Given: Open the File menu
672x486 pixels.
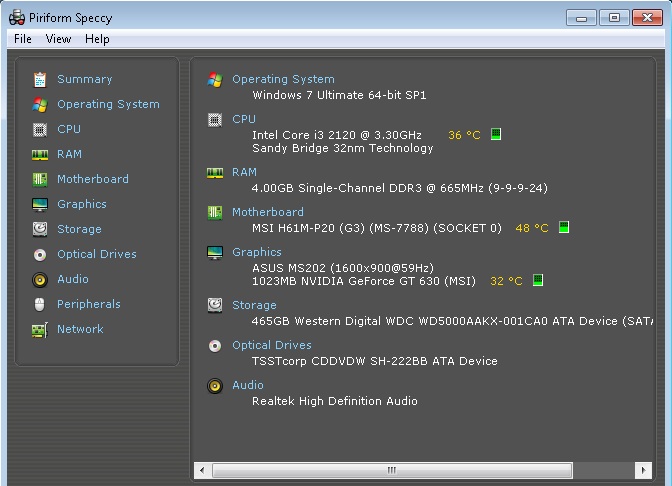Looking at the screenshot, I should click(23, 39).
